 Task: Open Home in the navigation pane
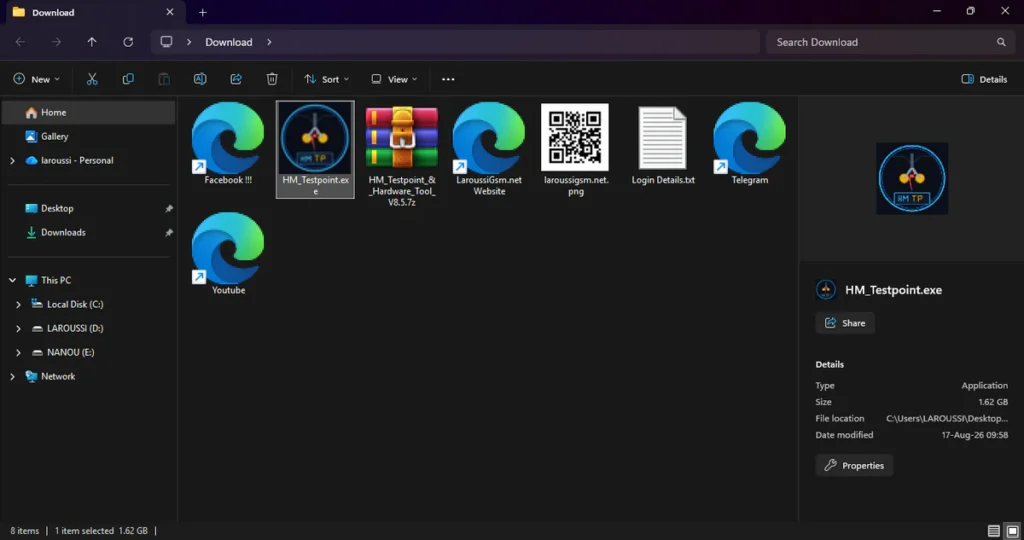tap(89, 112)
